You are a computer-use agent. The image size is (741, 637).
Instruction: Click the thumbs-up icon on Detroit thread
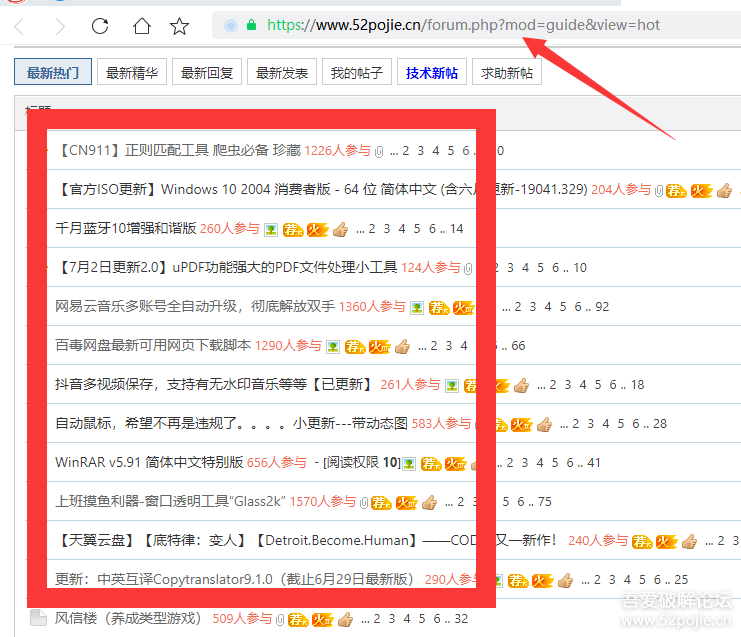tap(689, 542)
